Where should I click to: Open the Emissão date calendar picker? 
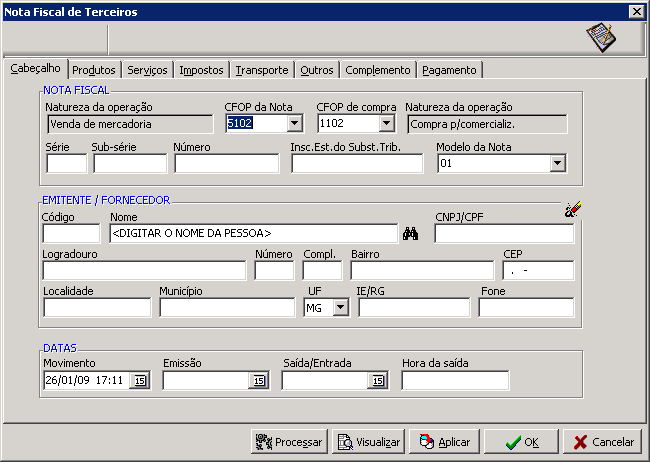point(258,381)
